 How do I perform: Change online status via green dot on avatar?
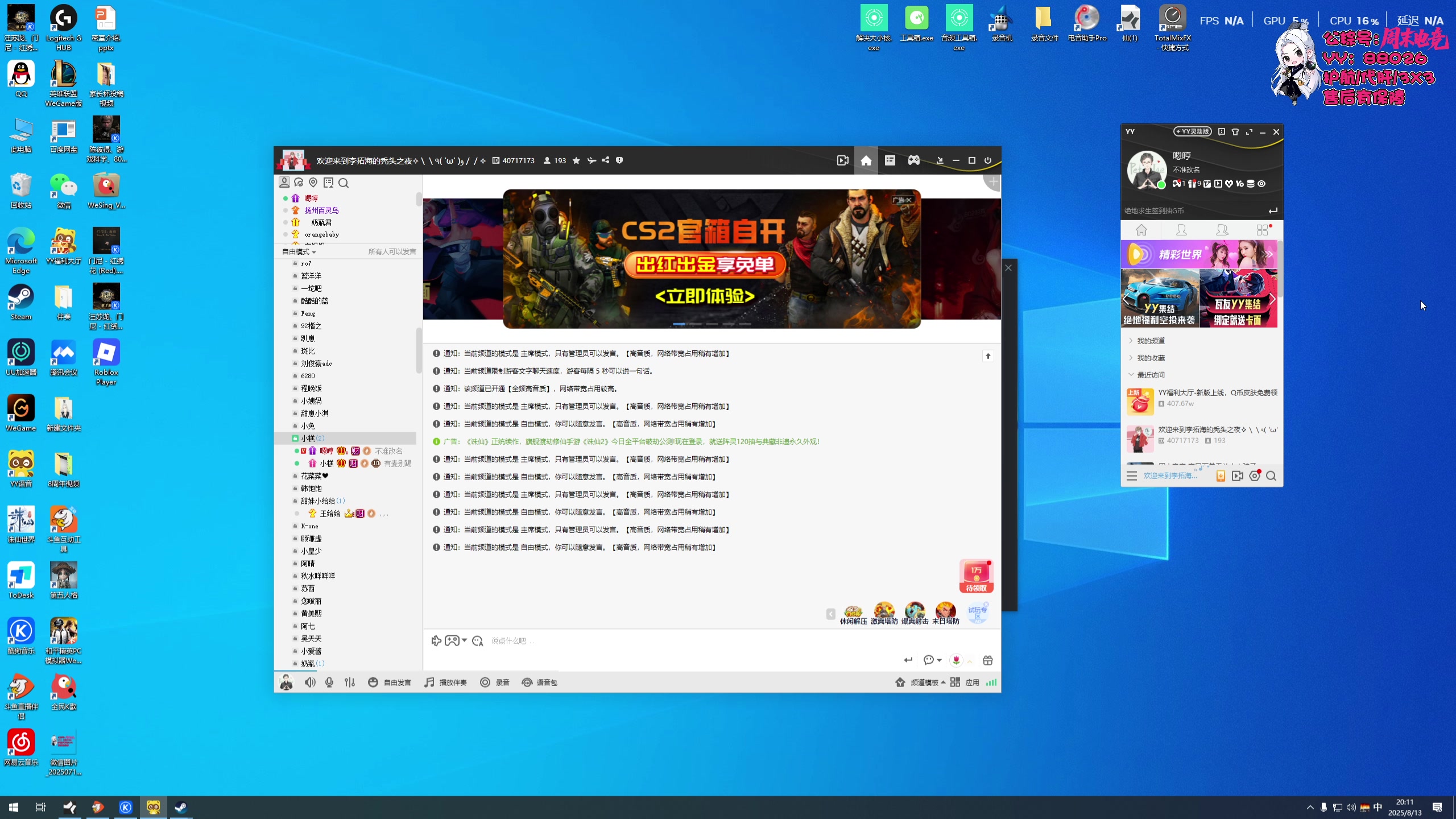pyautogui.click(x=1161, y=185)
